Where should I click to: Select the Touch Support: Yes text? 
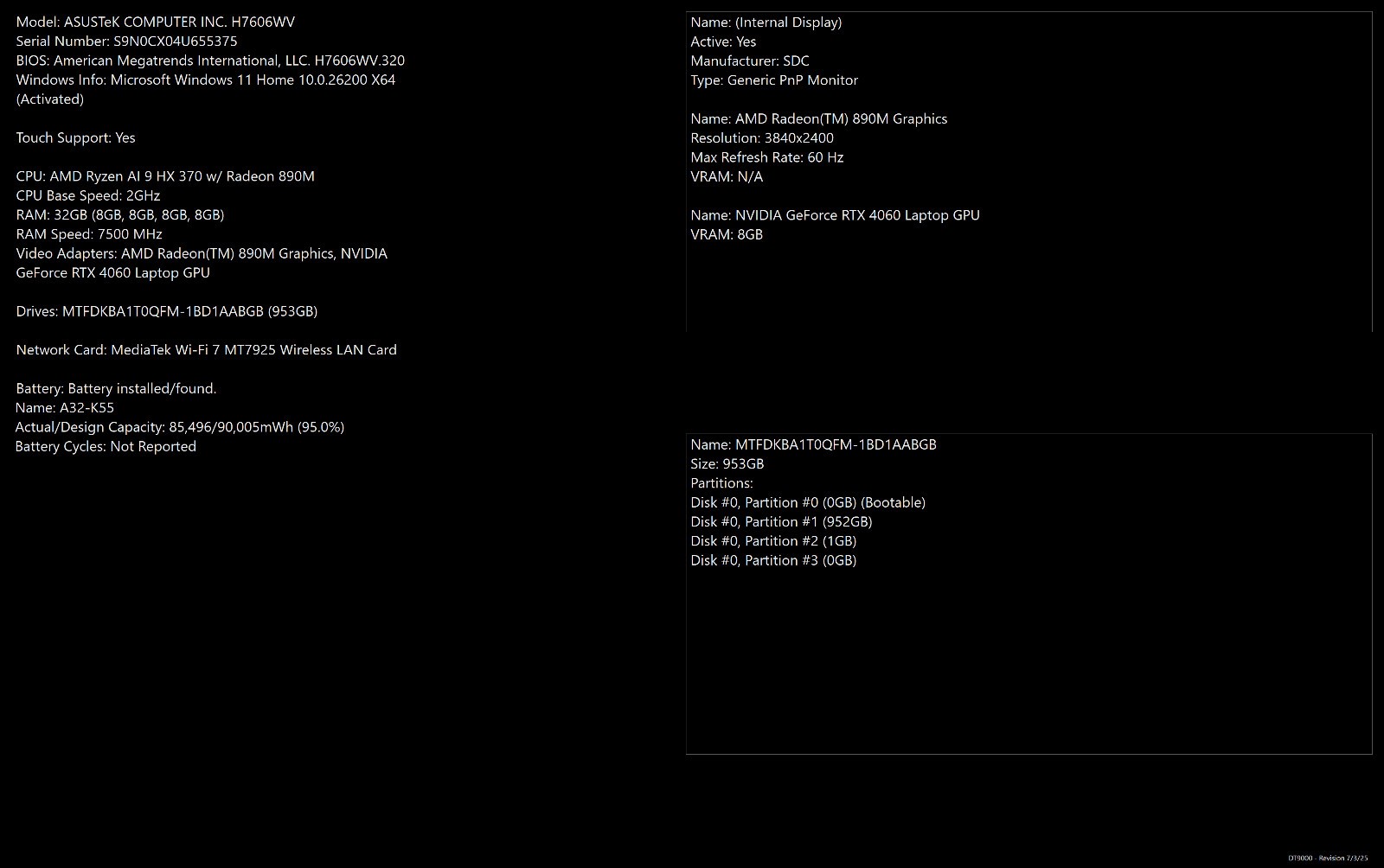(x=75, y=137)
